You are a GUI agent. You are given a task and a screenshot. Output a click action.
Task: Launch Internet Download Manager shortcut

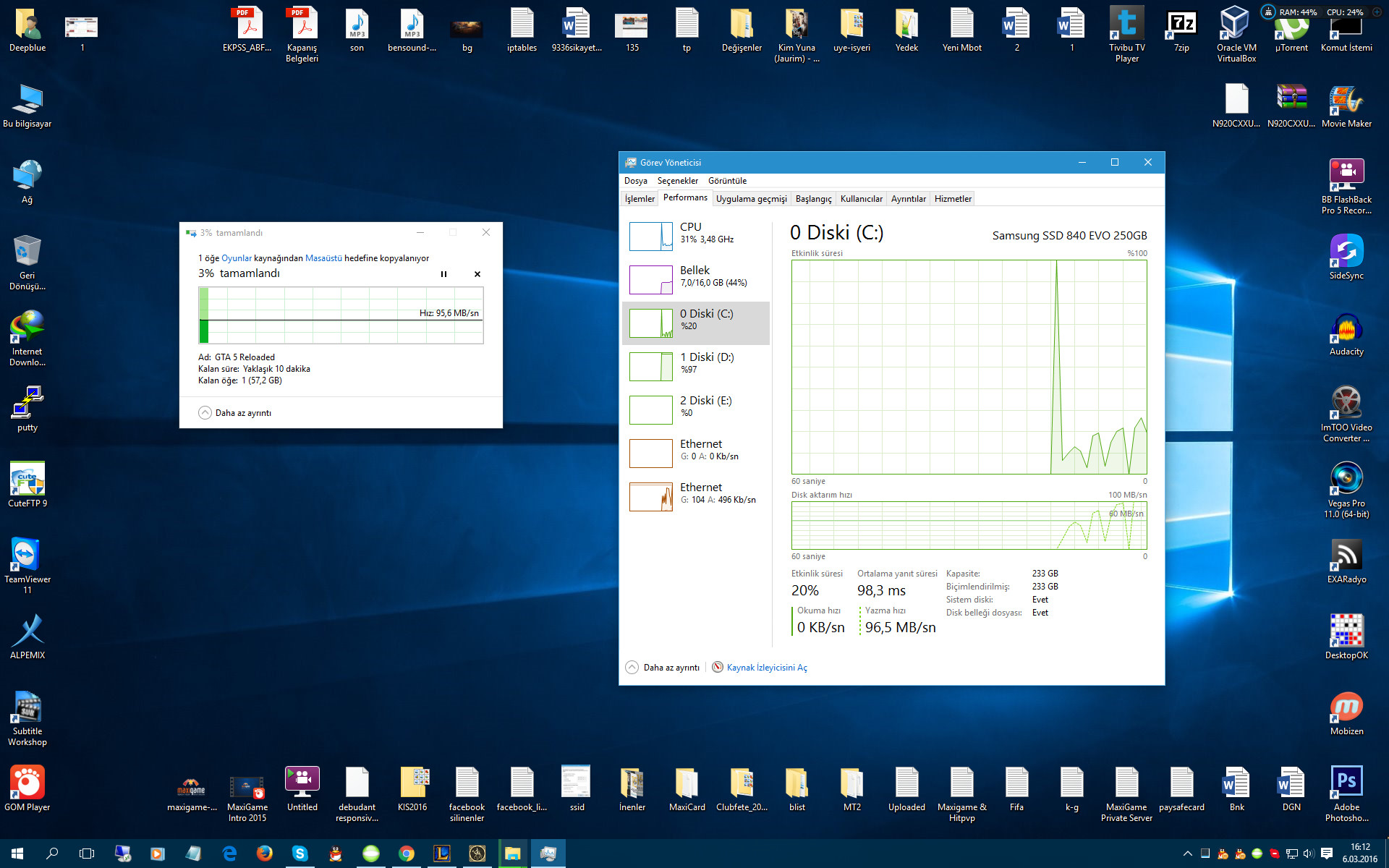[x=27, y=338]
